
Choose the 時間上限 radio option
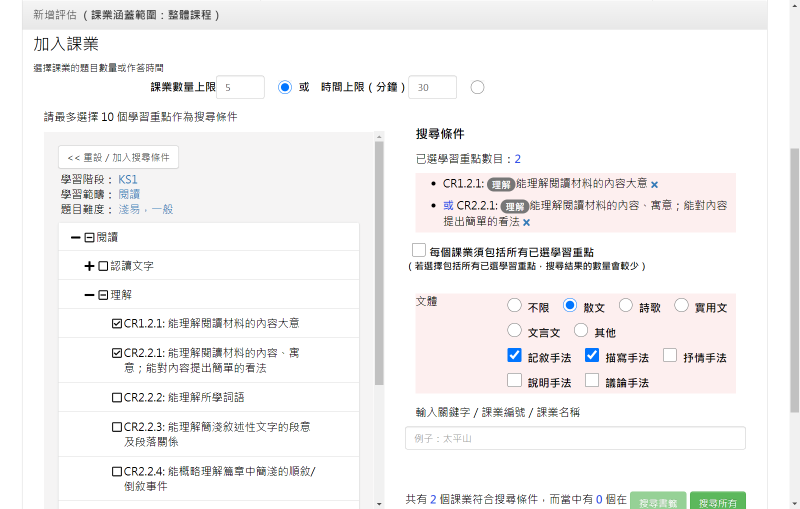477,87
